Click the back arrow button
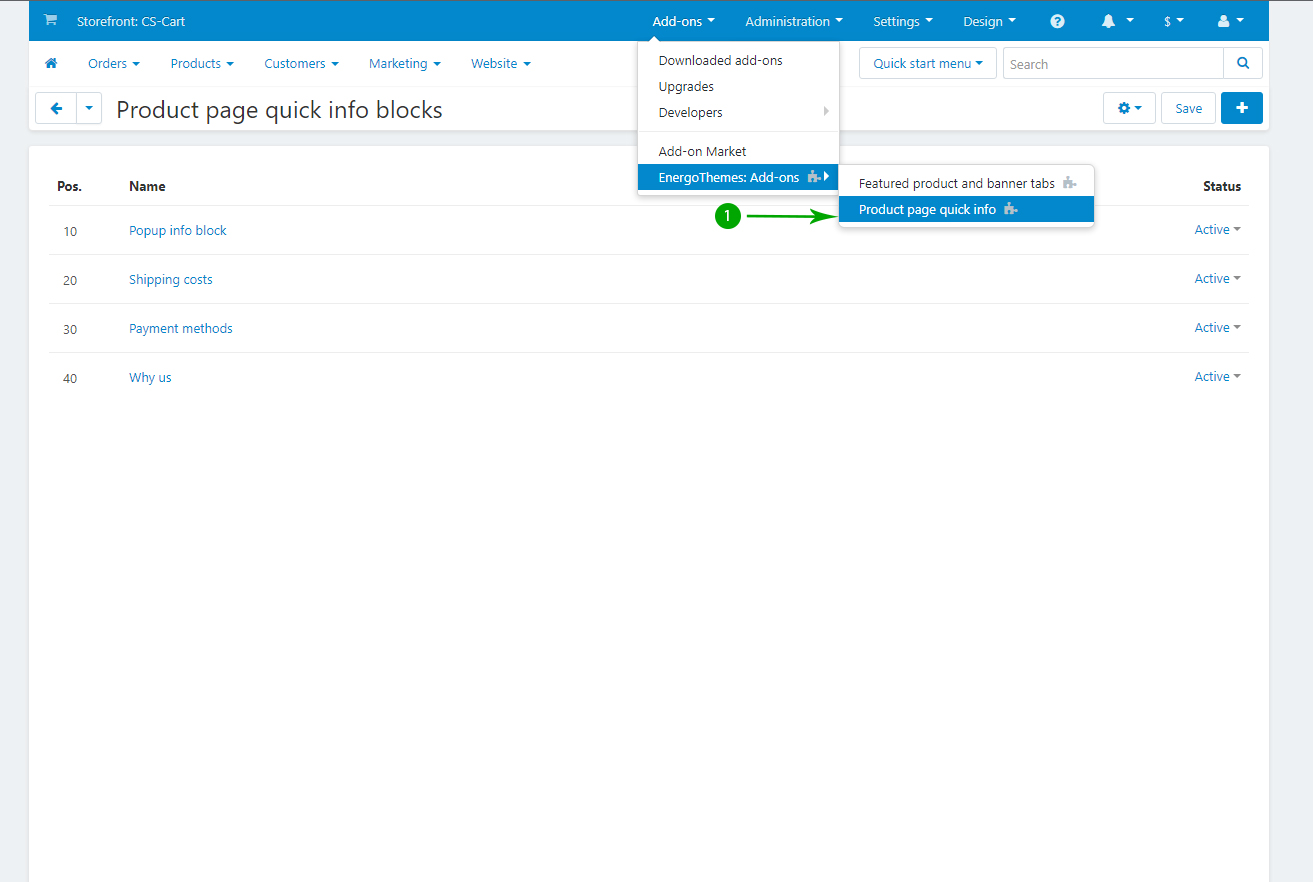Image resolution: width=1313 pixels, height=882 pixels. [56, 108]
